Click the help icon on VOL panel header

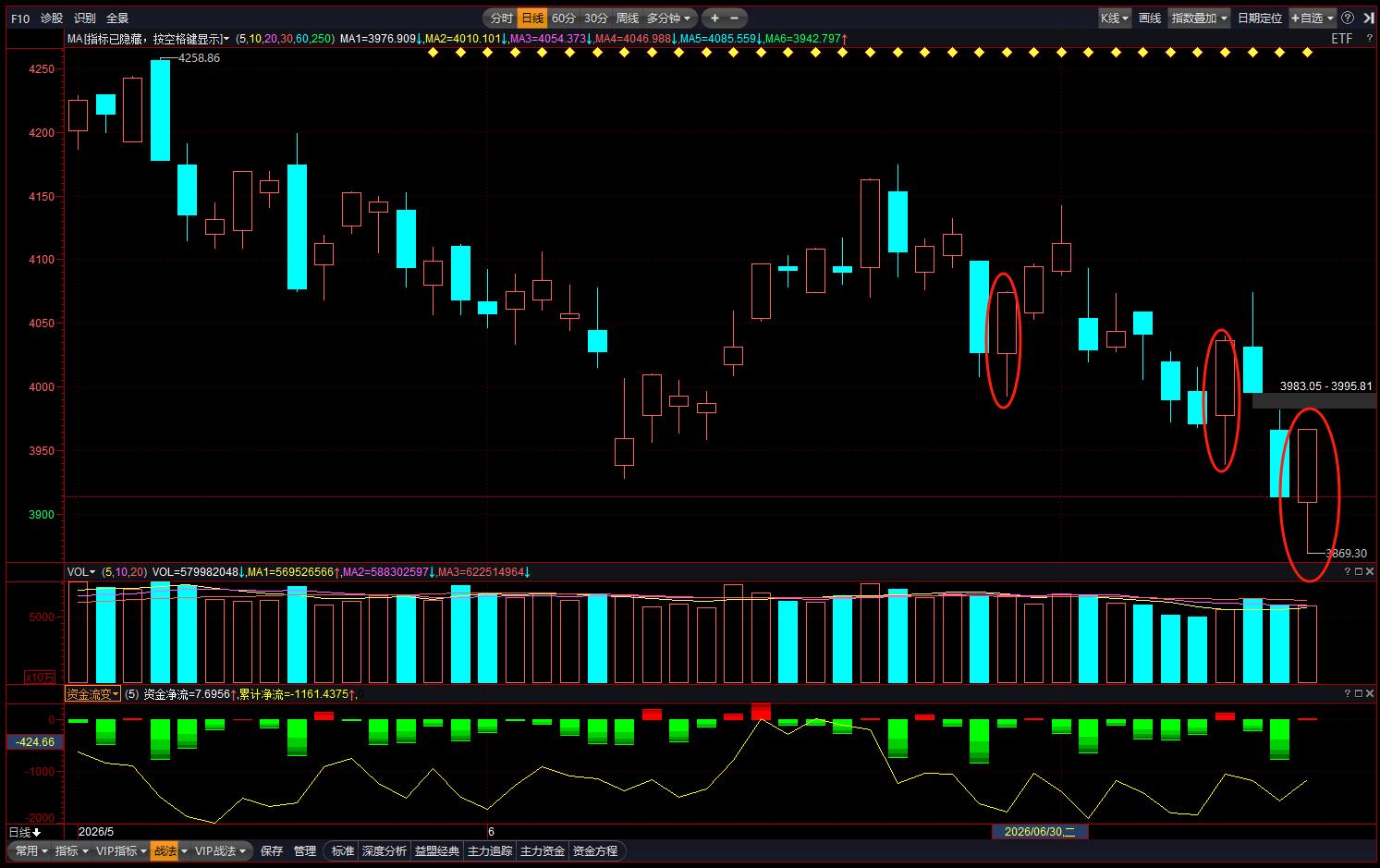[1348, 572]
